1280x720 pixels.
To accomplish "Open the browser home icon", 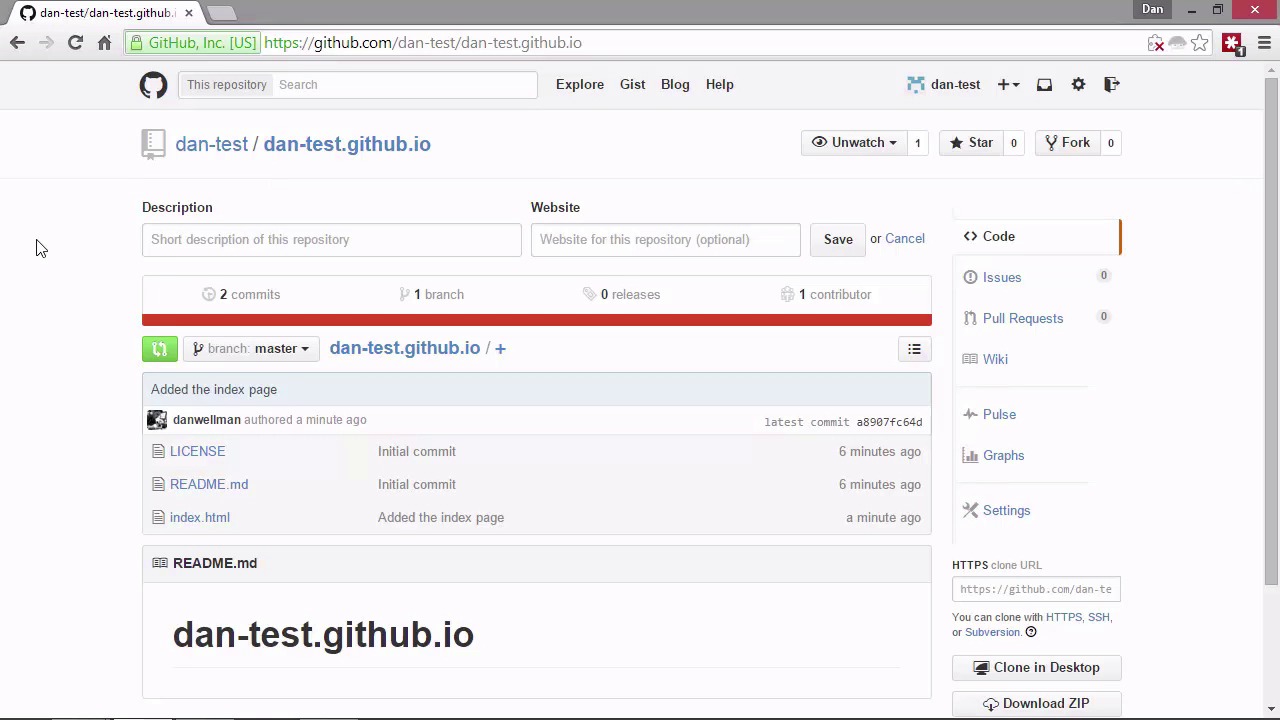I will [x=104, y=43].
